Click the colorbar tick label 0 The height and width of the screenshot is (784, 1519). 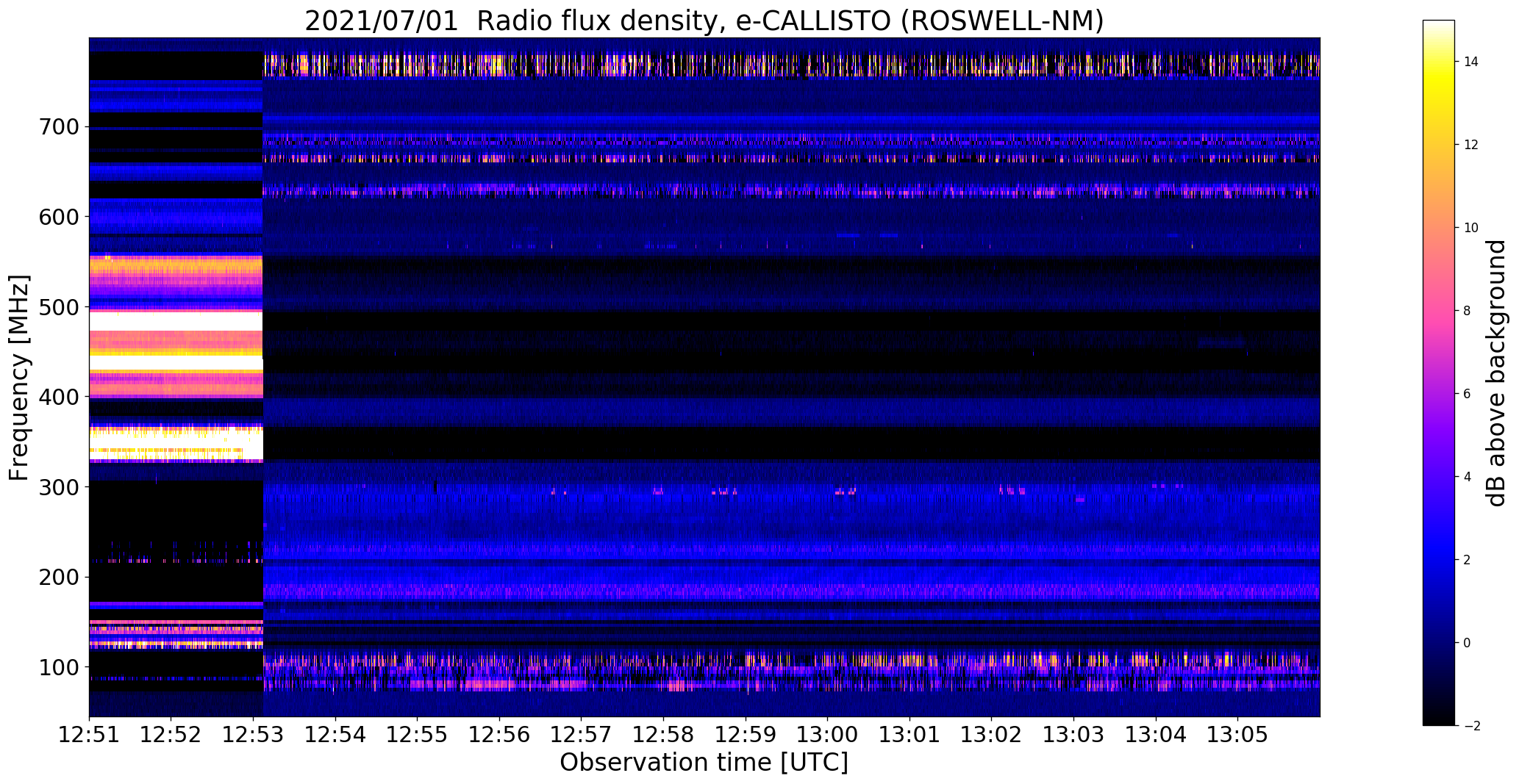(x=1468, y=643)
